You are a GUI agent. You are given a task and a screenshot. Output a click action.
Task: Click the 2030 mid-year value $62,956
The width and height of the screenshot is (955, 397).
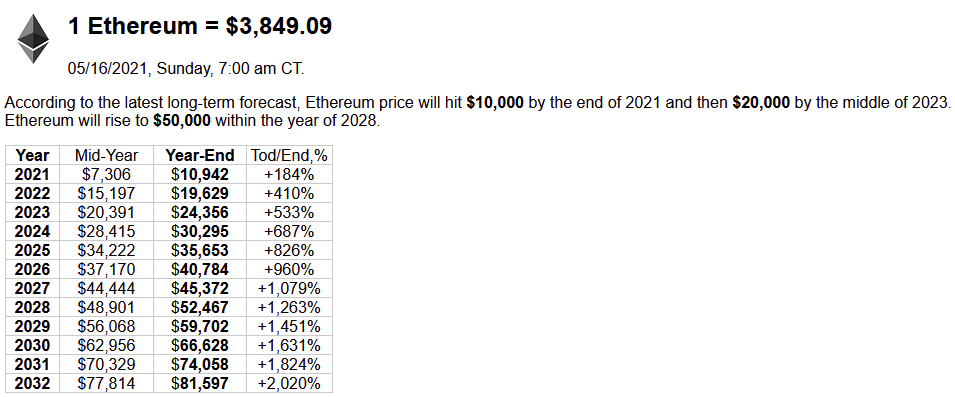(x=107, y=345)
